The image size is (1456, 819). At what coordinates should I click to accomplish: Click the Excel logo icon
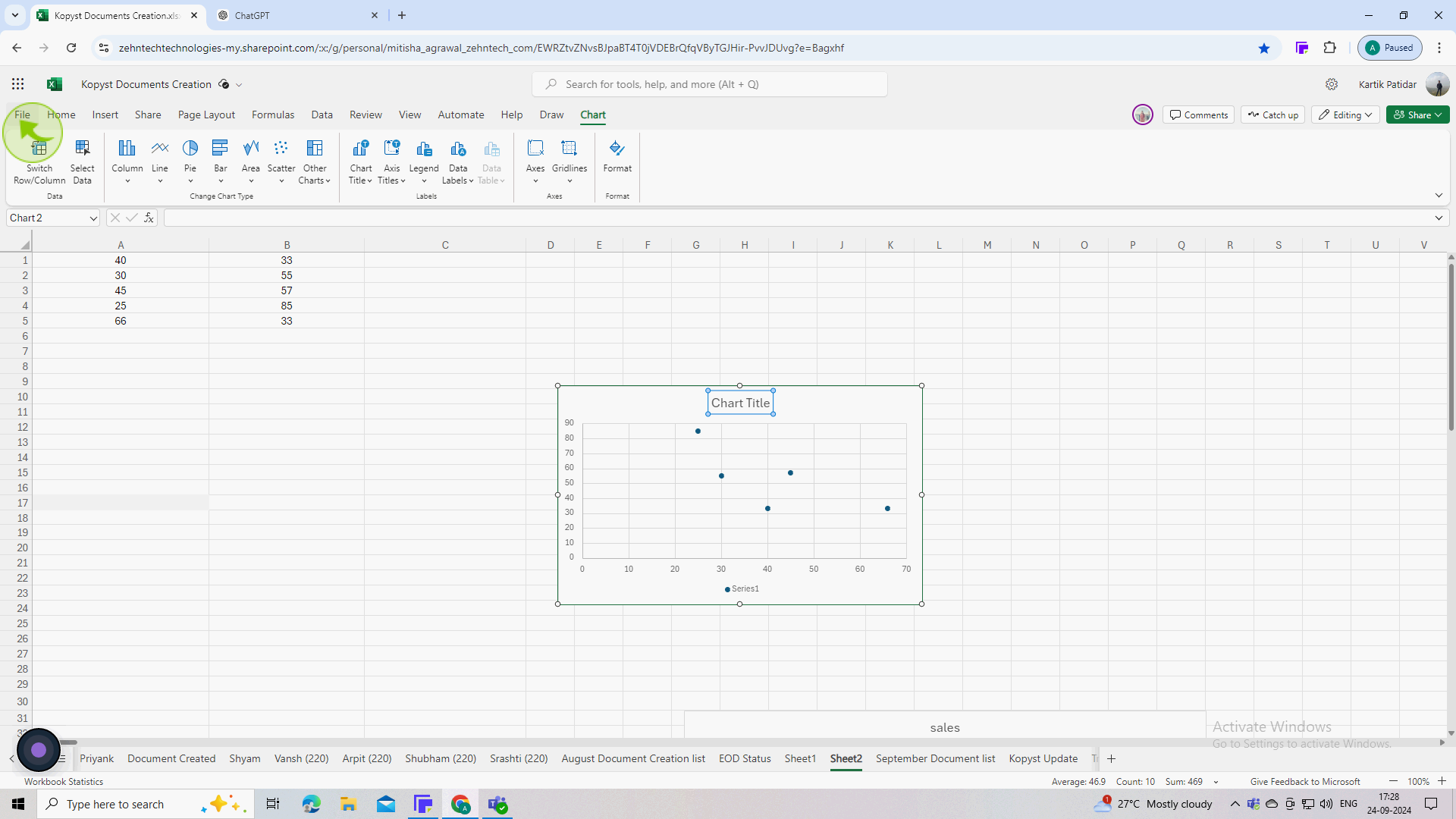pyautogui.click(x=55, y=84)
